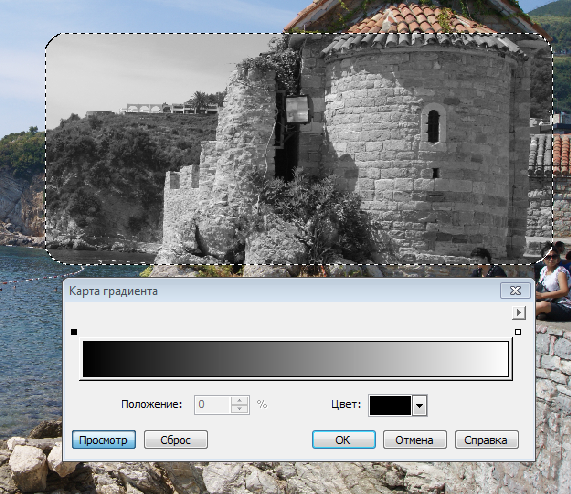Click the Карта градиента dialog title
The height and width of the screenshot is (494, 571).
click(113, 291)
